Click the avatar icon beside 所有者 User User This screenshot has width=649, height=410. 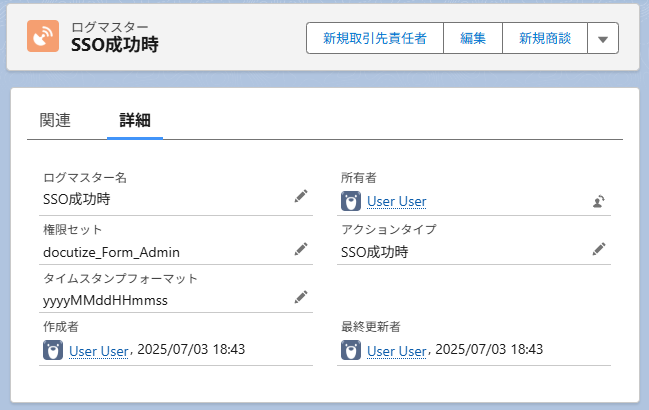click(351, 201)
